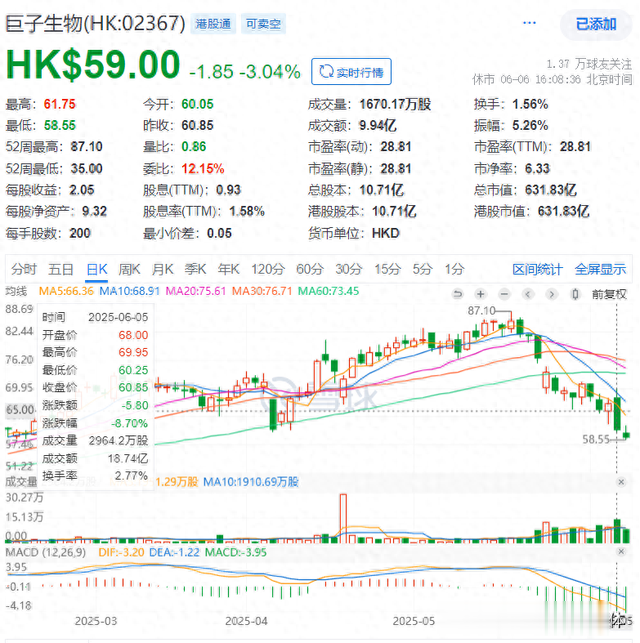The width and height of the screenshot is (640, 643).
Task: Switch to the 分时 chart tab
Action: point(24,269)
